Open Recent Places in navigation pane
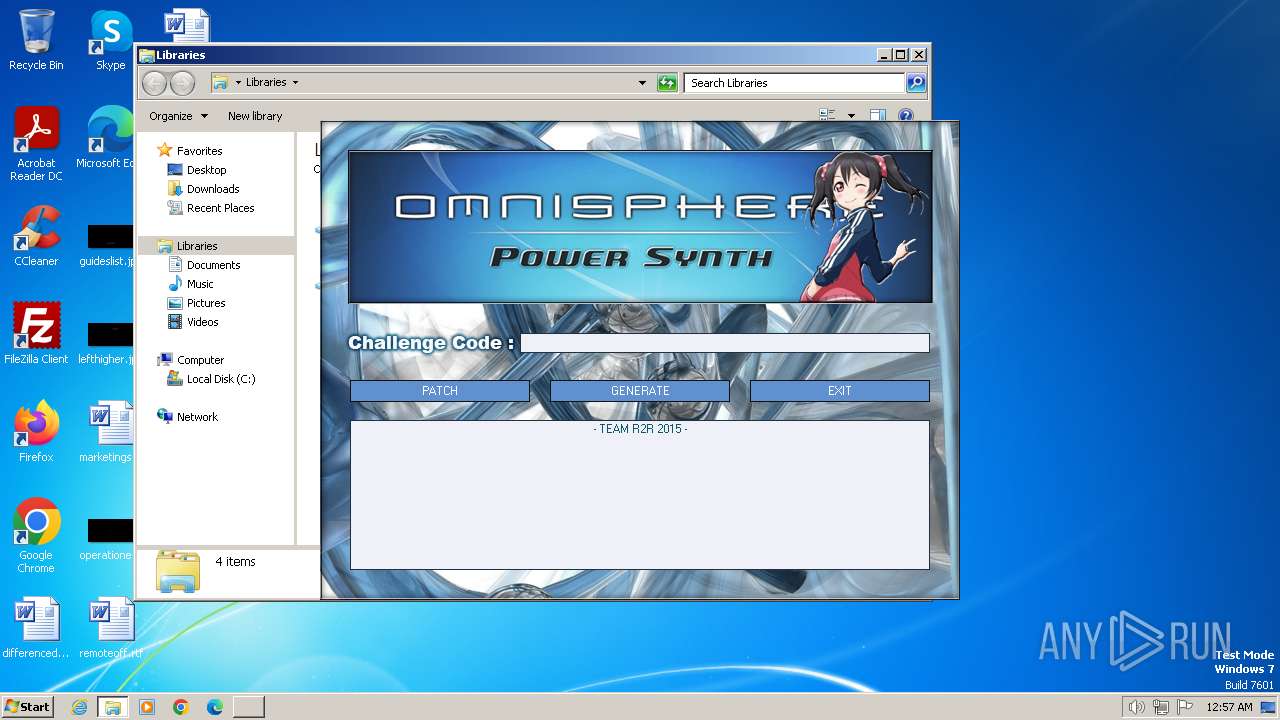 [220, 208]
